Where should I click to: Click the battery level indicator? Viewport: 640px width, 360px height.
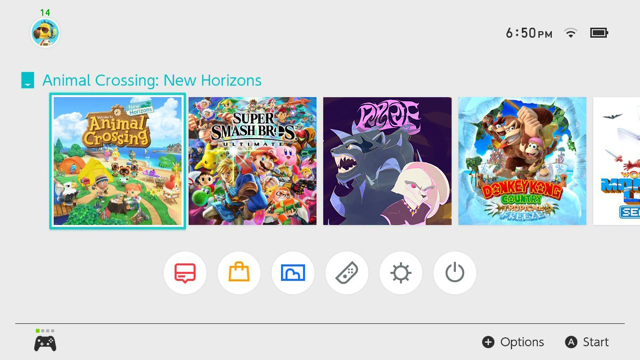(599, 33)
